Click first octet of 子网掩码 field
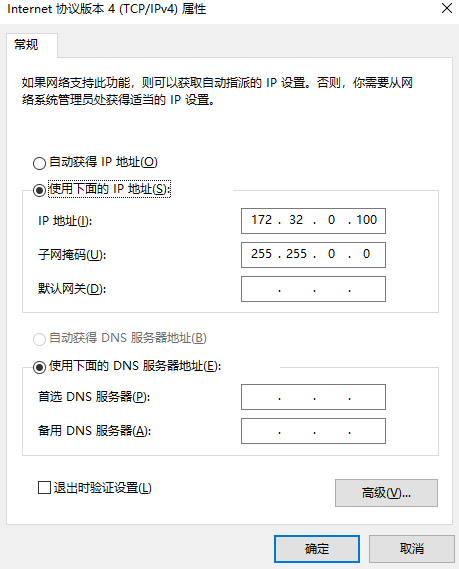This screenshot has height=569, width=459. tap(261, 254)
